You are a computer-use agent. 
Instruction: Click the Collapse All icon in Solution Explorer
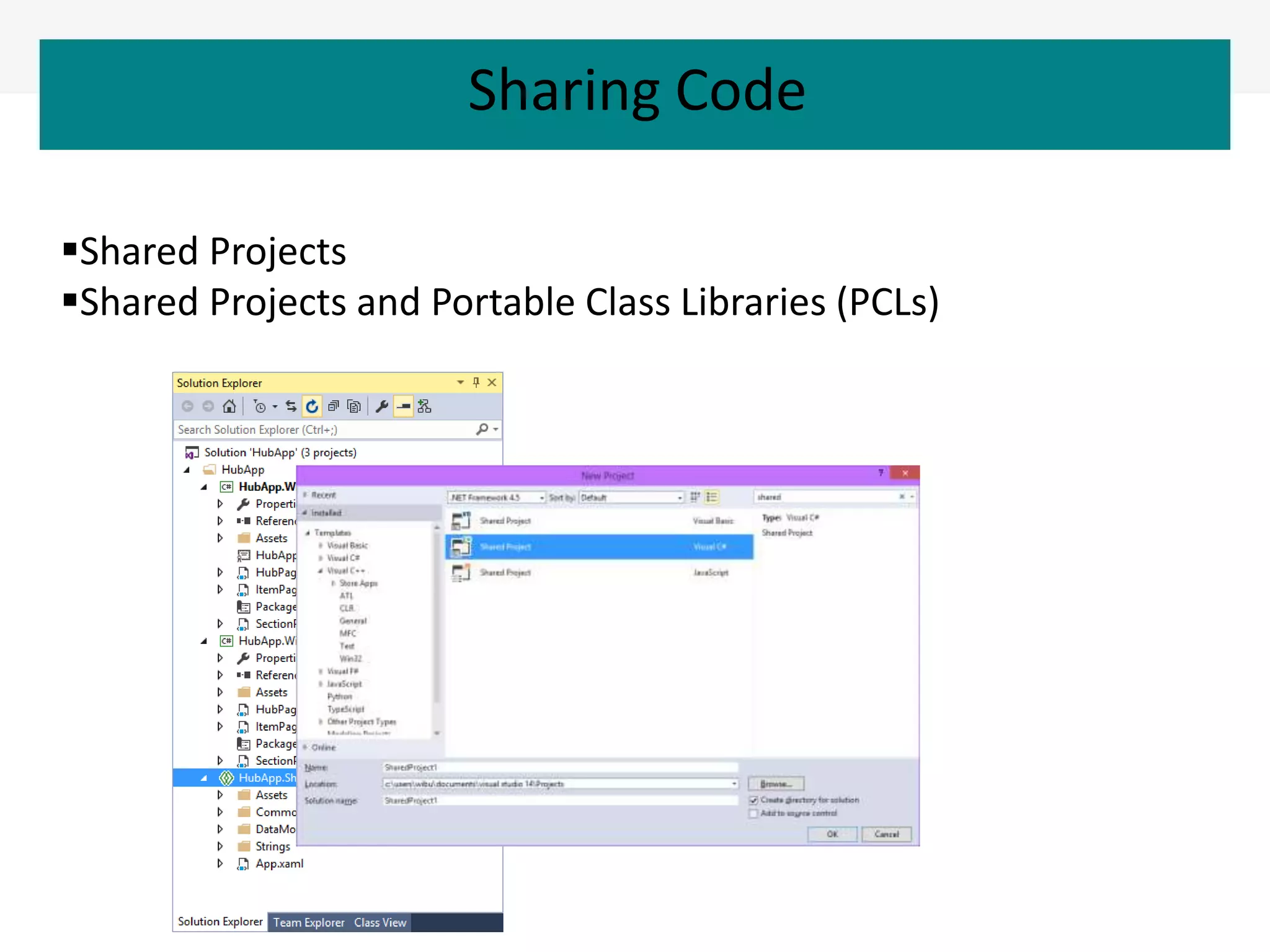(333, 407)
